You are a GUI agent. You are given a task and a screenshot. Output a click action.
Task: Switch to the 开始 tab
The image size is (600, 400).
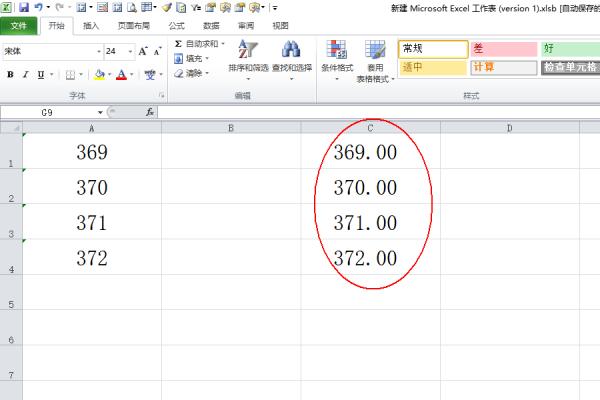56,26
